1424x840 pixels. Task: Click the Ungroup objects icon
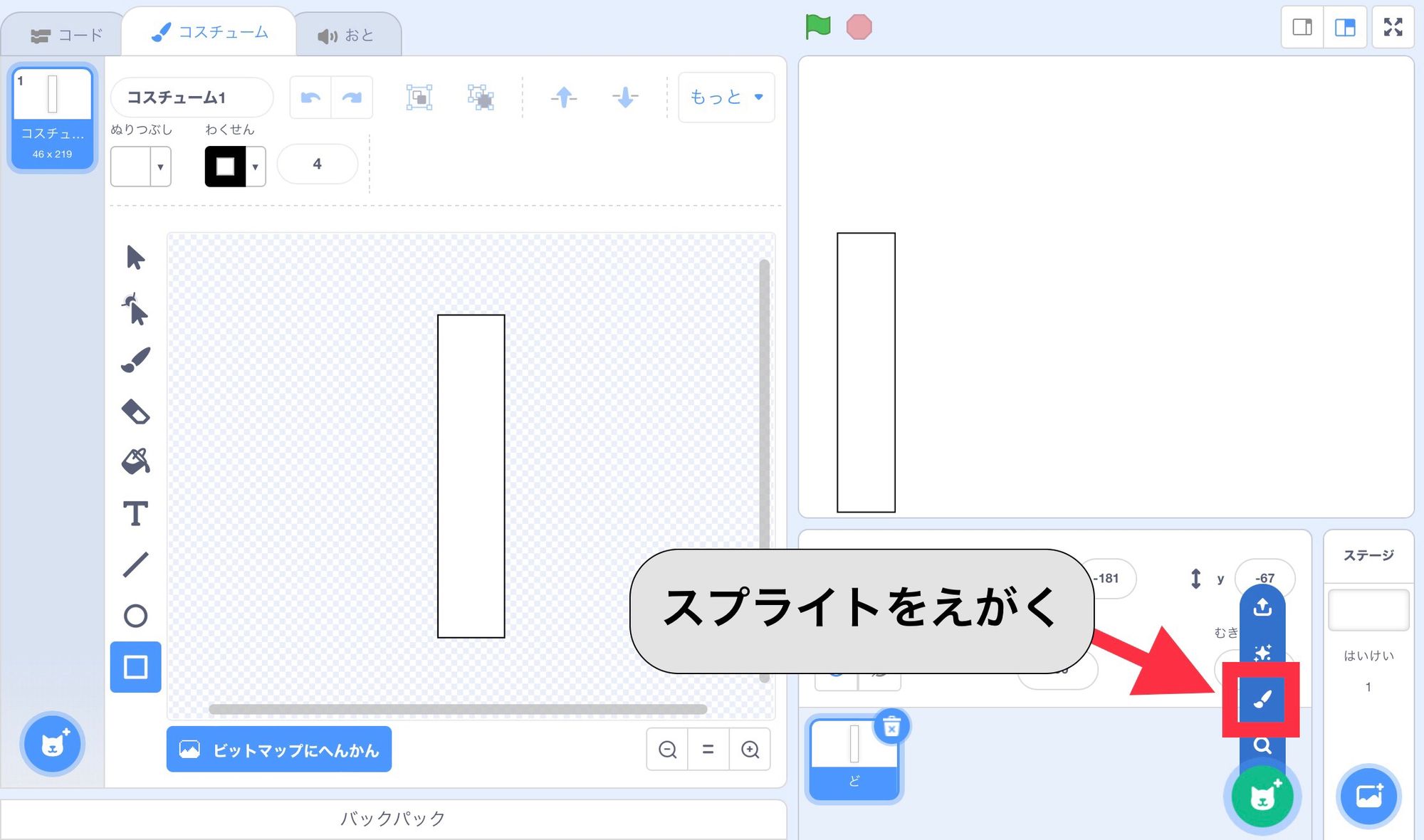click(x=481, y=98)
